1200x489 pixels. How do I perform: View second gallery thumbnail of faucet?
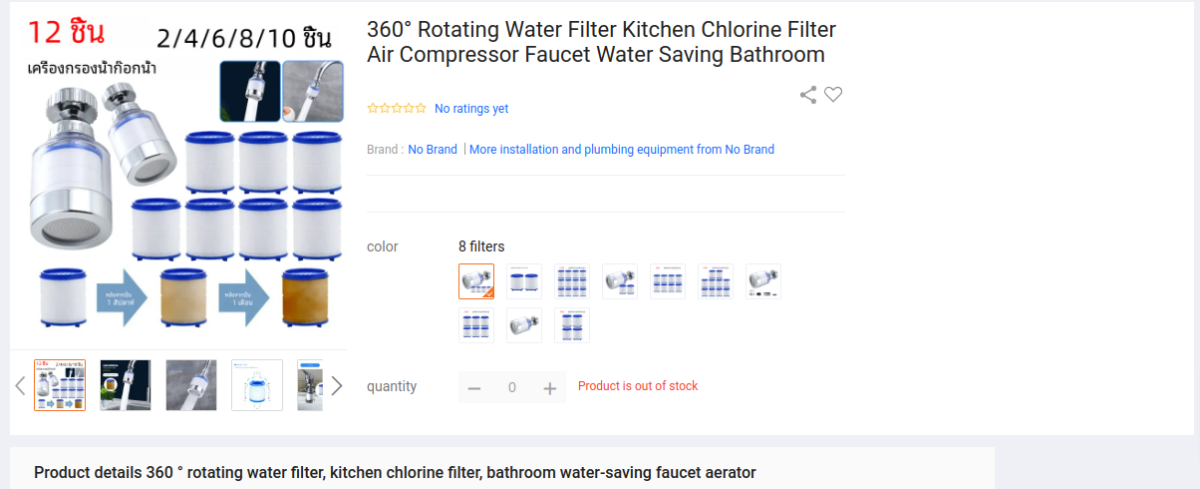point(126,385)
